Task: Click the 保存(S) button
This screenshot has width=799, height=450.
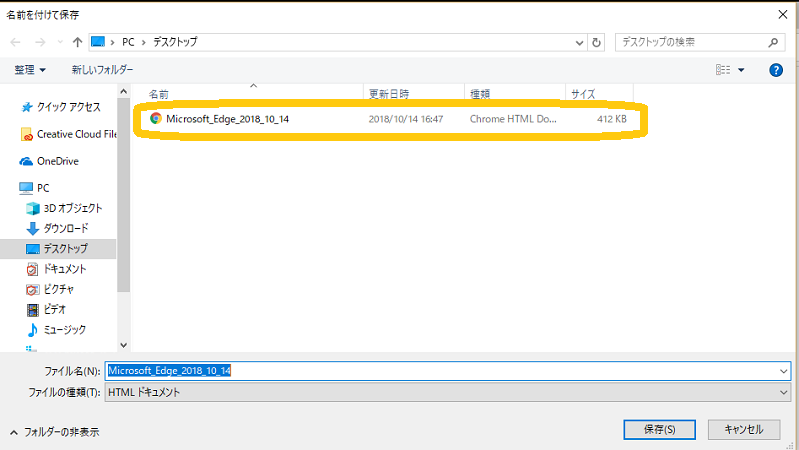Action: tap(659, 430)
